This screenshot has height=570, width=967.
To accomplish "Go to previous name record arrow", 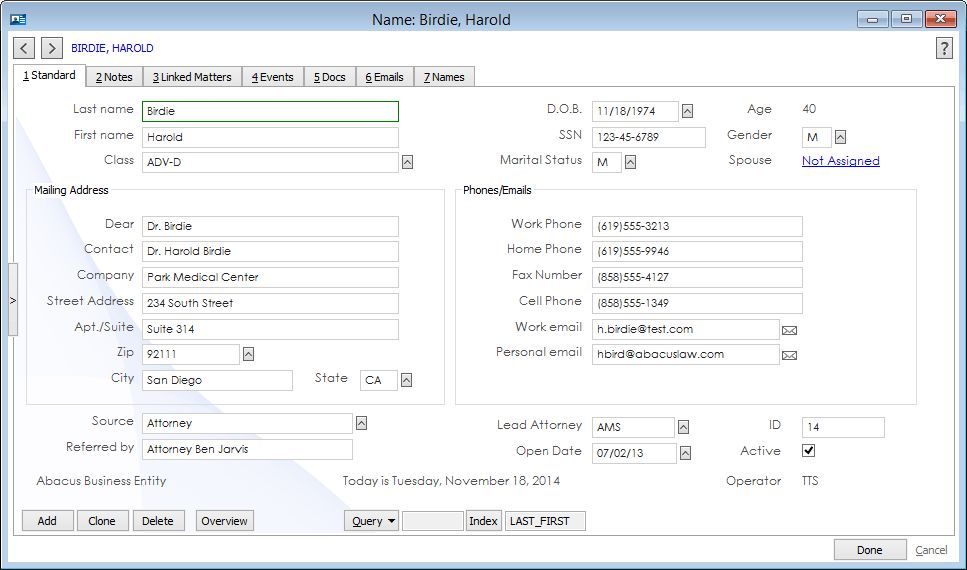I will (25, 48).
